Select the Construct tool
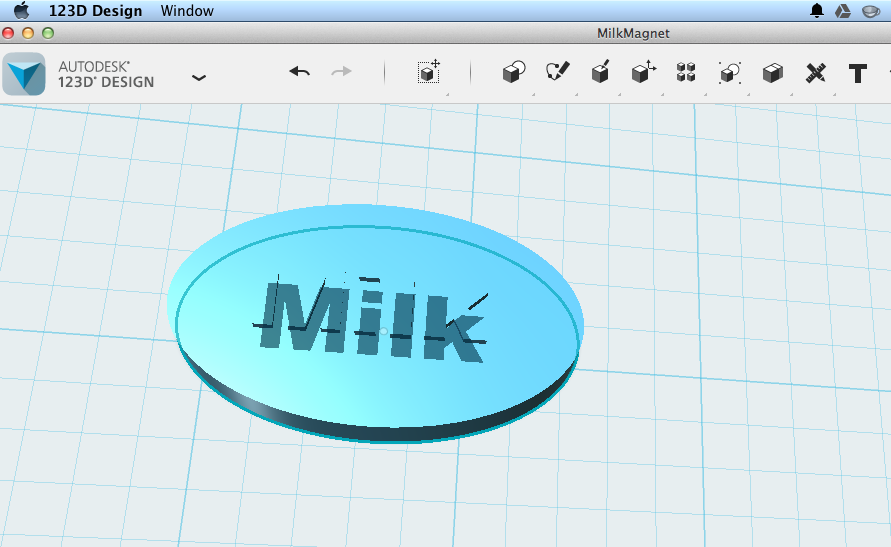Image resolution: width=891 pixels, height=547 pixels. click(601, 72)
